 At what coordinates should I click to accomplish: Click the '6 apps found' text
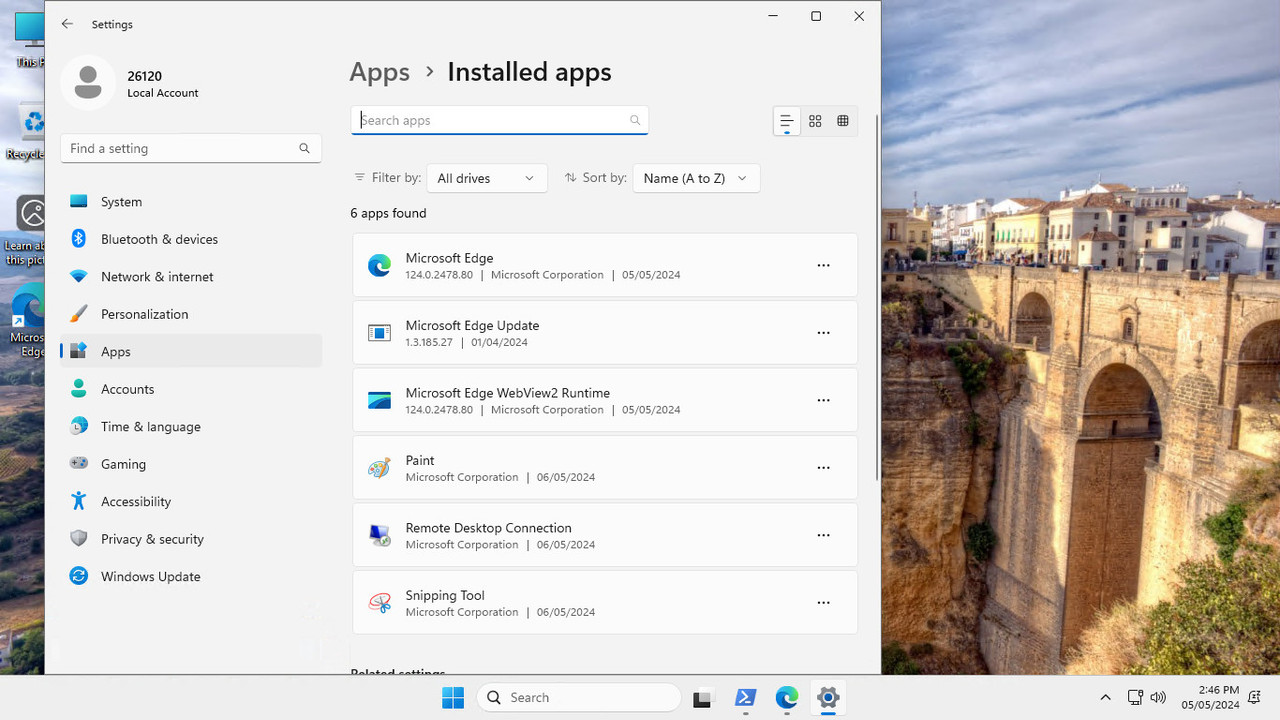tap(388, 213)
